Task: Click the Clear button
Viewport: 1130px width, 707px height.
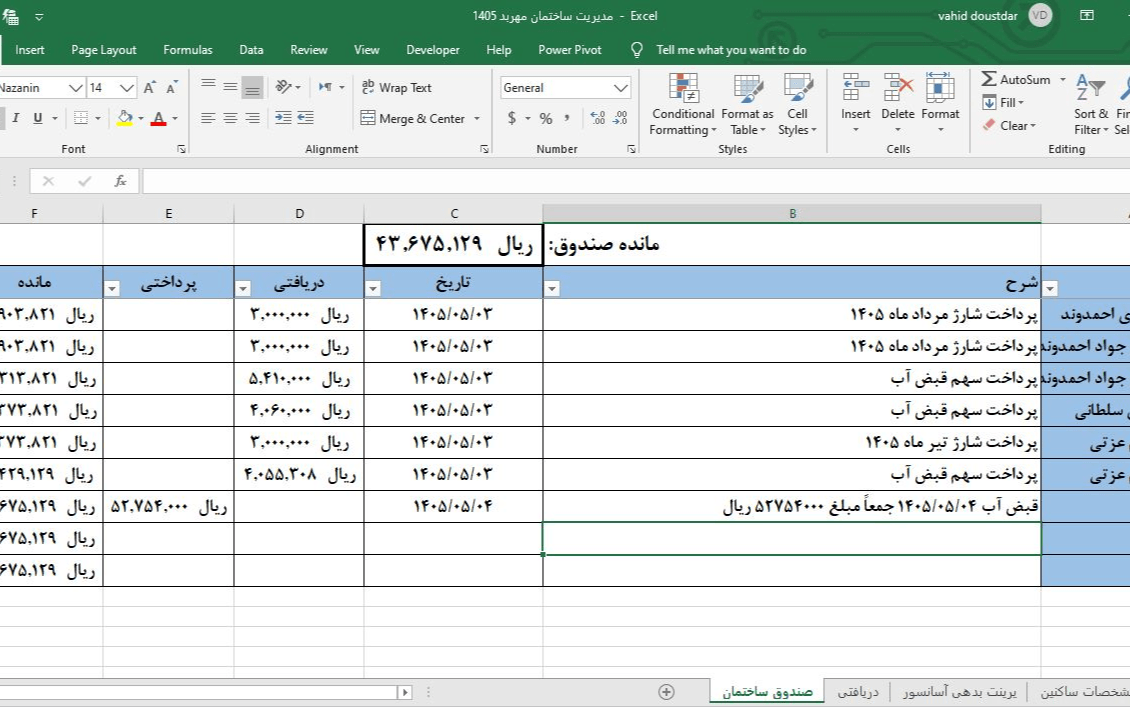Action: click(1009, 125)
